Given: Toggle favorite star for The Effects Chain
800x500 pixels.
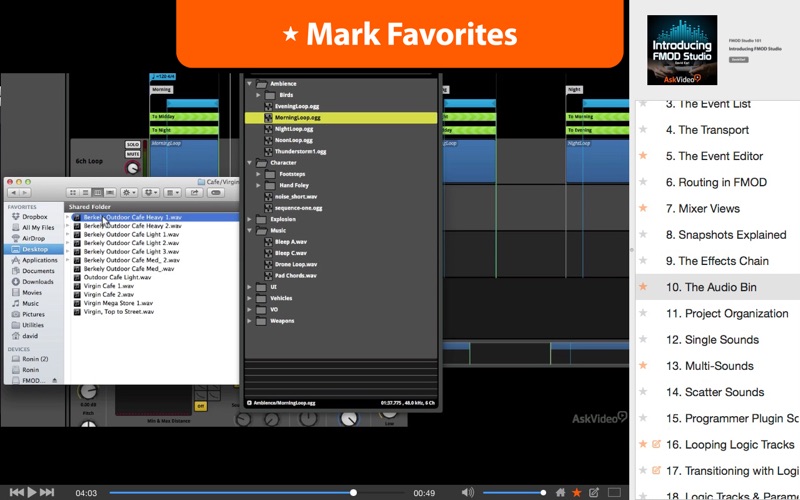Looking at the screenshot, I should pyautogui.click(x=643, y=261).
